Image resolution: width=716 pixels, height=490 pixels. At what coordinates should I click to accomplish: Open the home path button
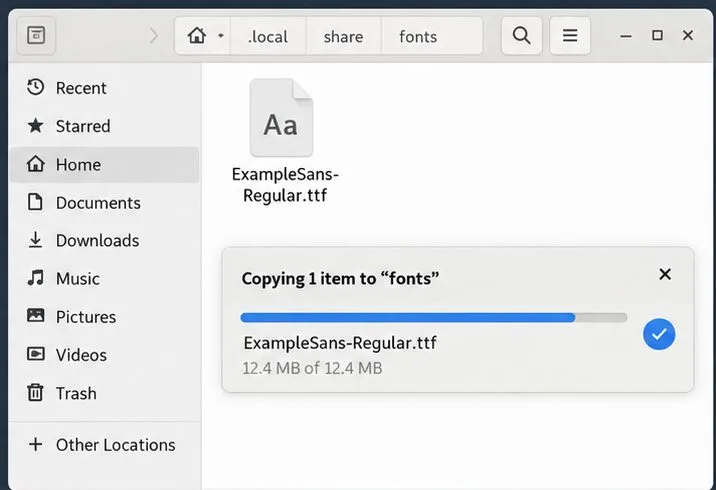point(197,36)
